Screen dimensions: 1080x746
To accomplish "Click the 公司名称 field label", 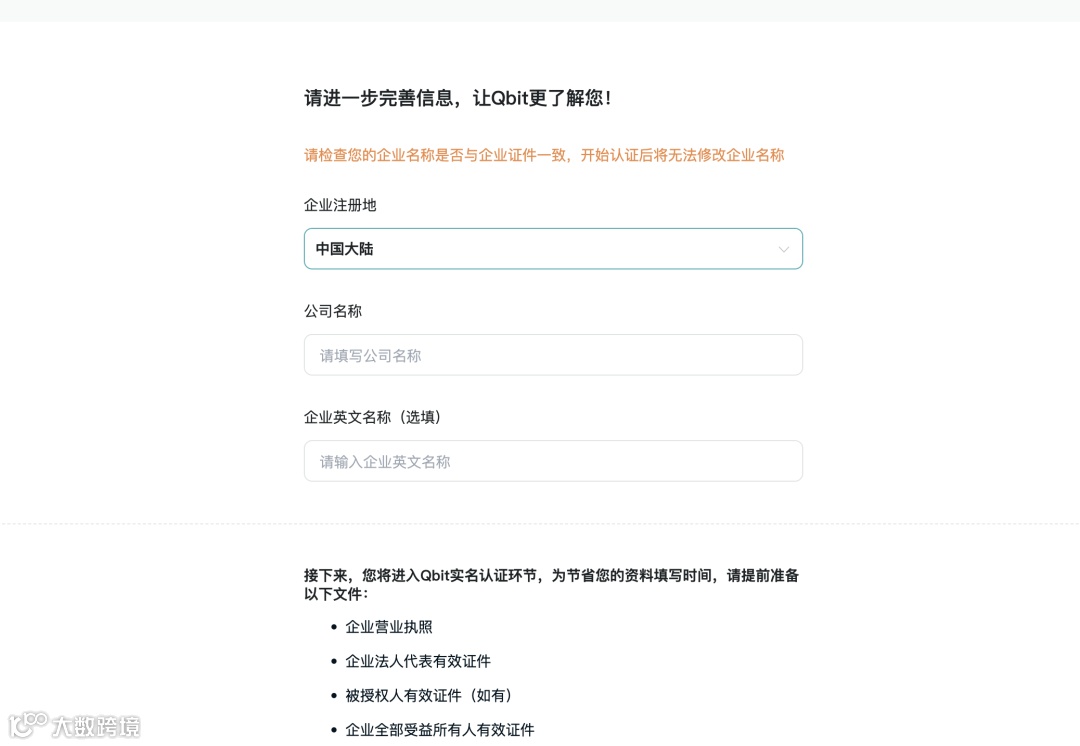I will pos(333,311).
